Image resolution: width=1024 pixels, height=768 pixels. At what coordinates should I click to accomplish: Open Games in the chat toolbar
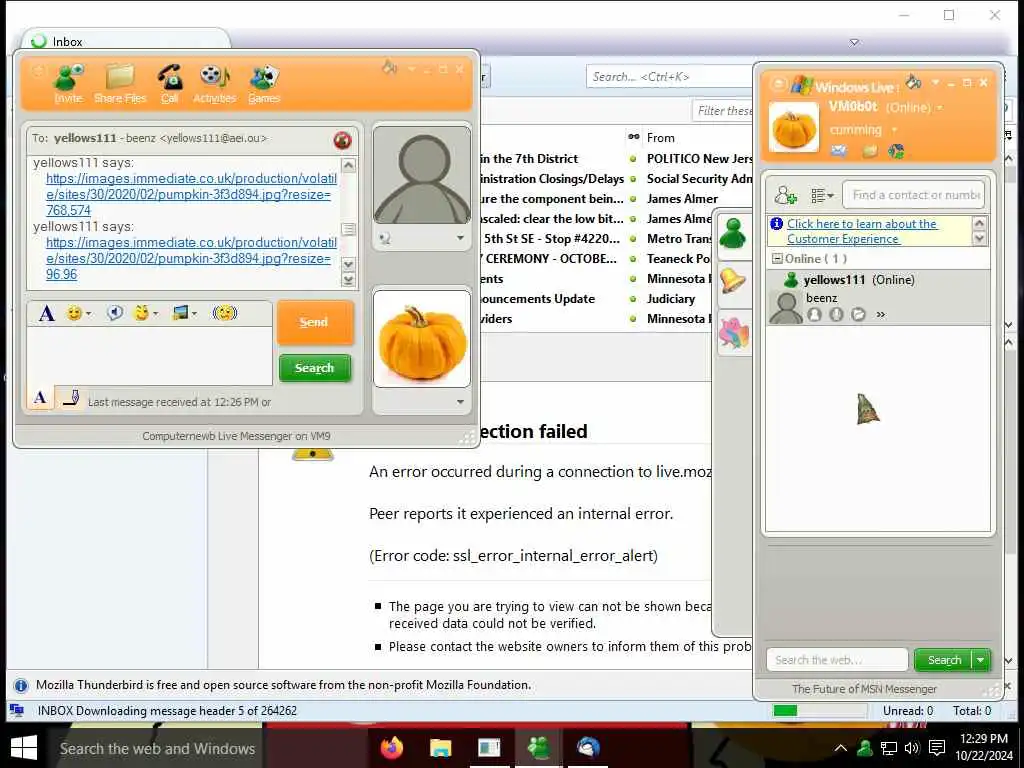pos(264,84)
